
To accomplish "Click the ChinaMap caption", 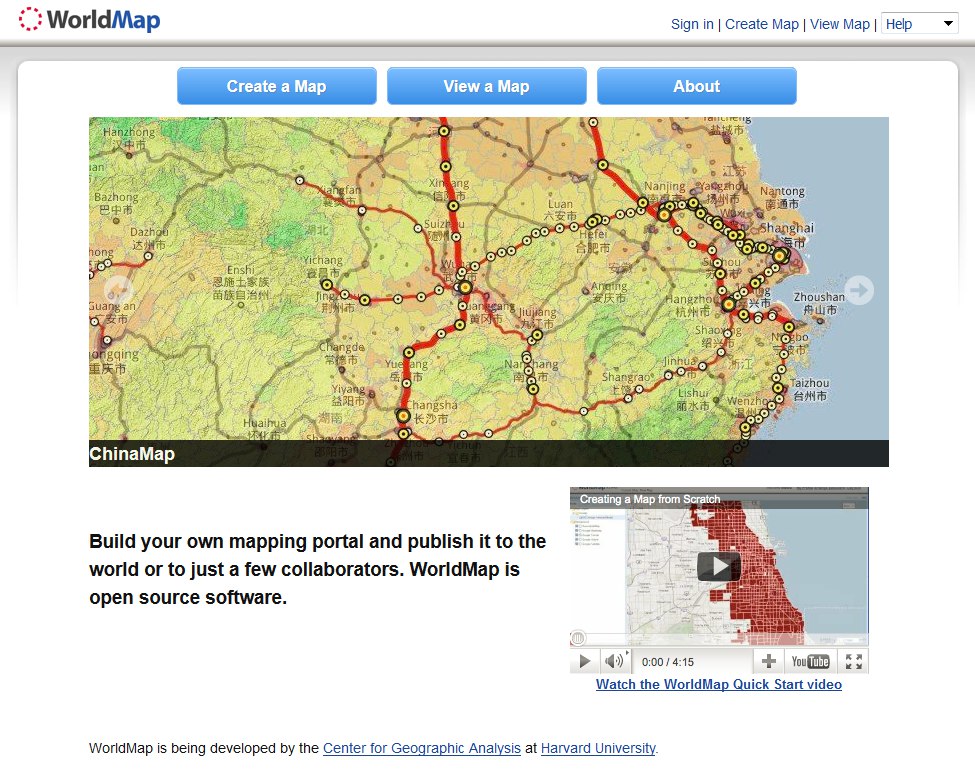I will pyautogui.click(x=132, y=454).
